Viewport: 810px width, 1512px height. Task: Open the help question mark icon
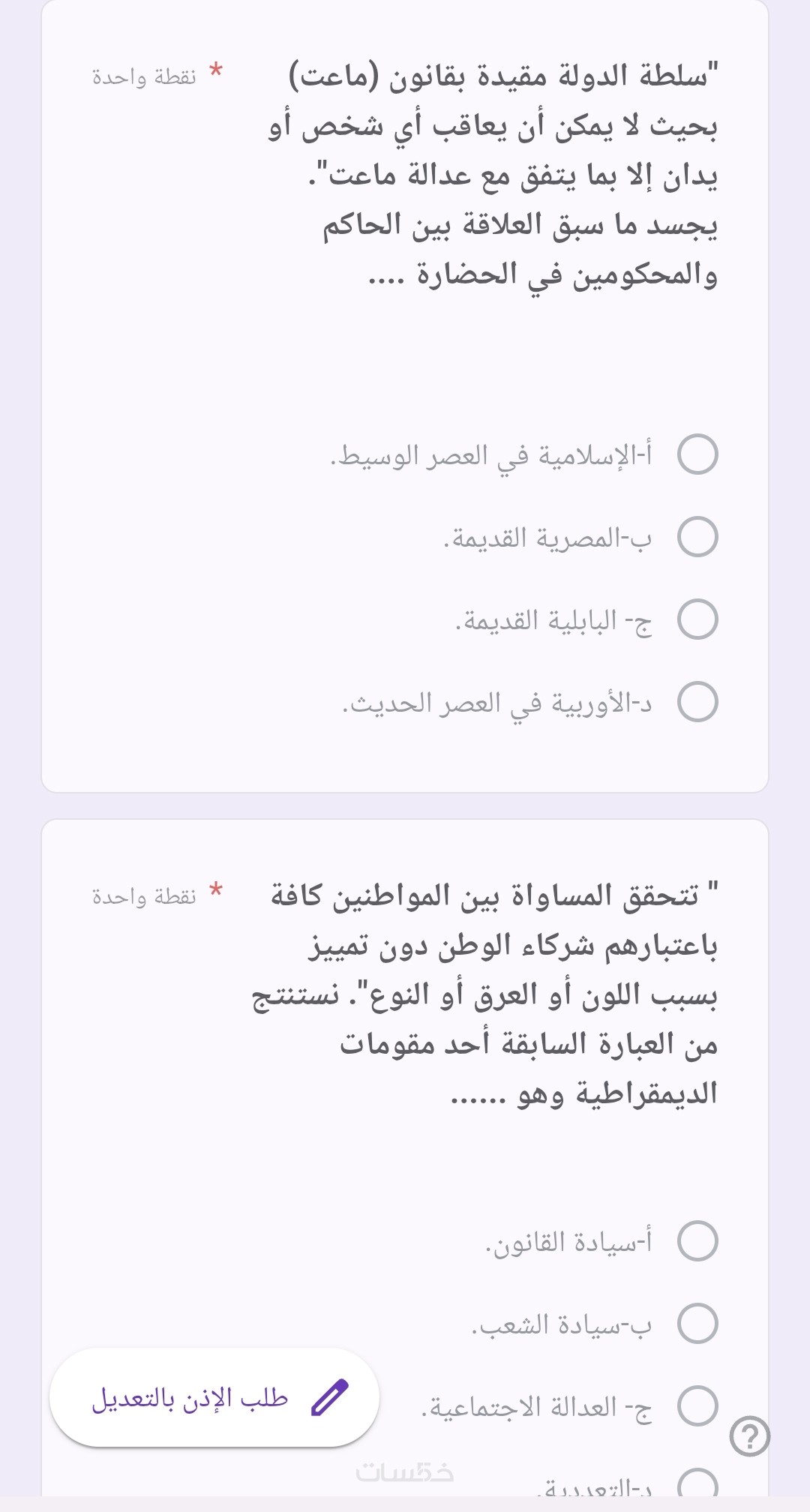(749, 1436)
